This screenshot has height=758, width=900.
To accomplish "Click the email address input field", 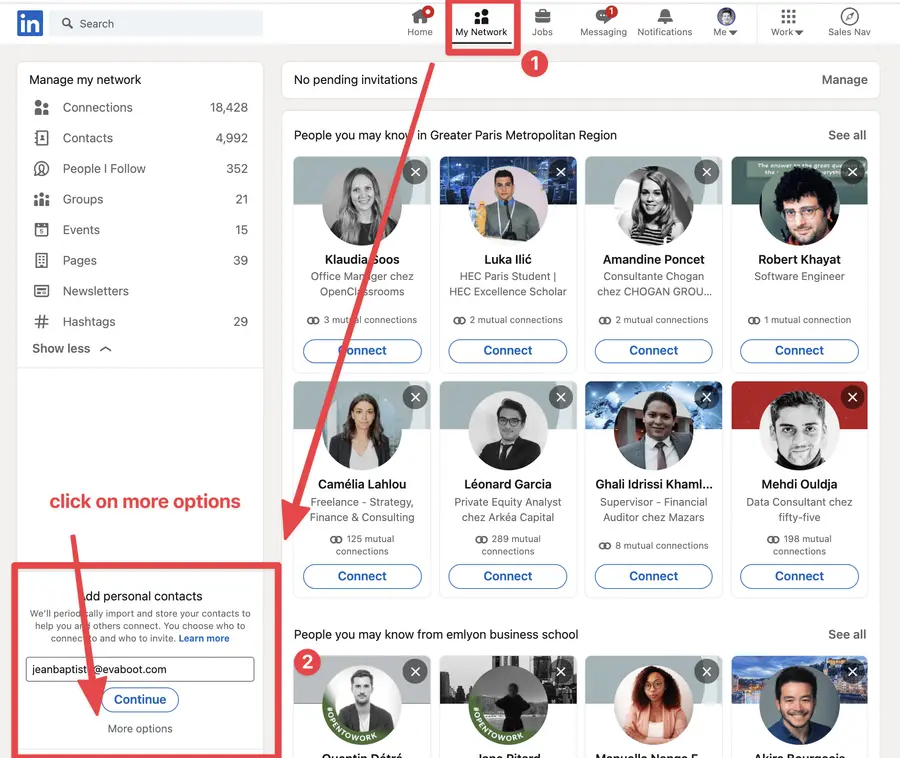I will point(139,668).
